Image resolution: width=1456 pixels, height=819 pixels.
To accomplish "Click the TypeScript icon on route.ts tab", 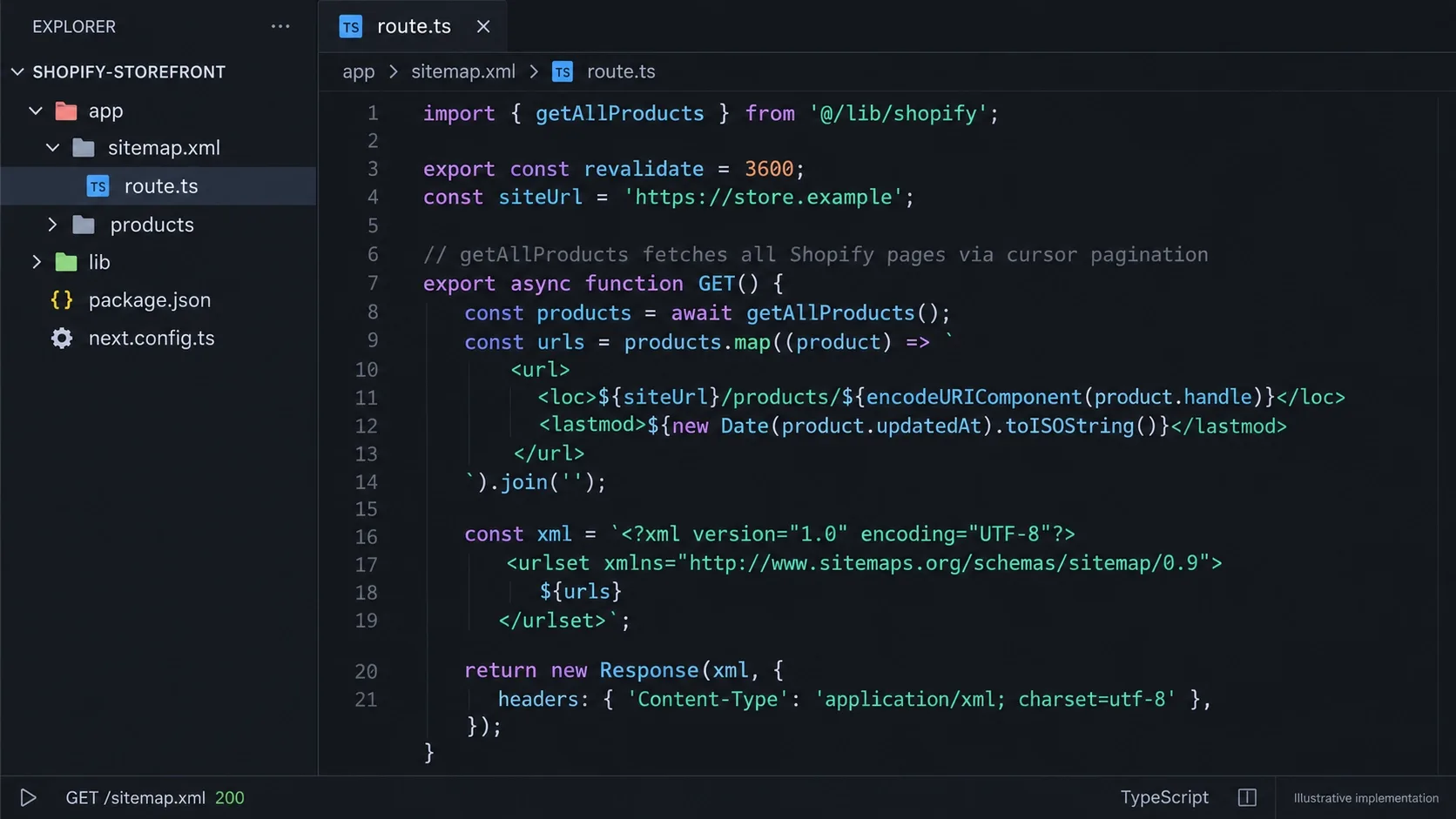I will tap(351, 27).
